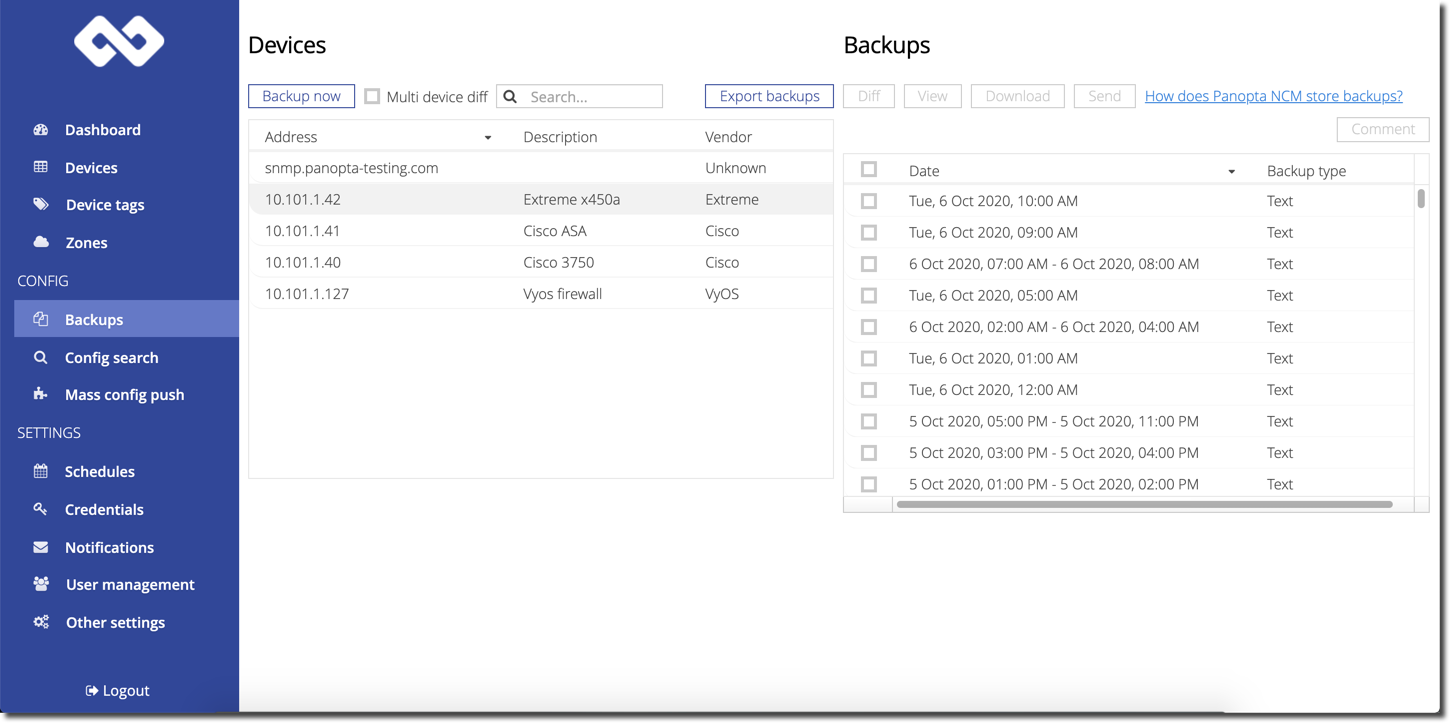Check the Tue, 6 Oct 2020, 09:00 AM backup
This screenshot has width=1450, height=723.
coord(869,232)
